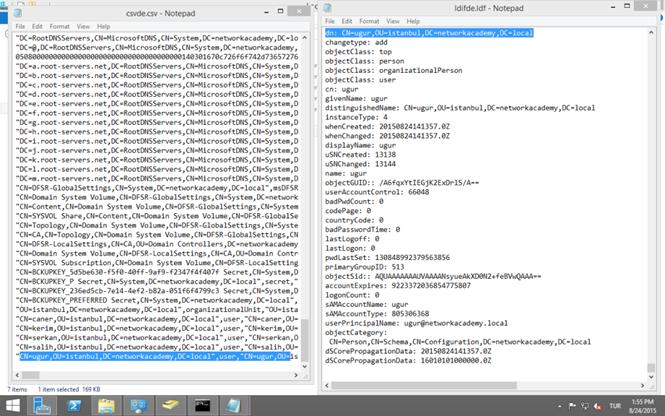Click csvde.csv Notepad title icon
Image resolution: width=665 pixels, height=416 pixels.
tap(18, 13)
